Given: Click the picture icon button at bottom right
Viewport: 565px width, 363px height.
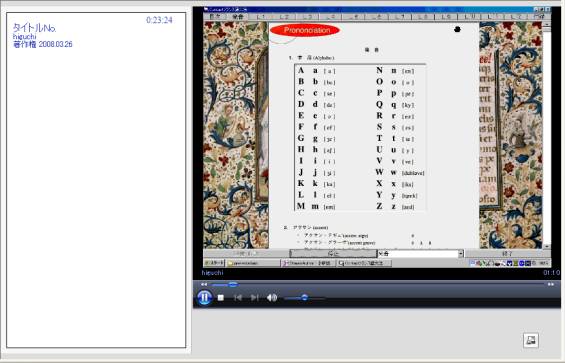Looking at the screenshot, I should click(531, 340).
